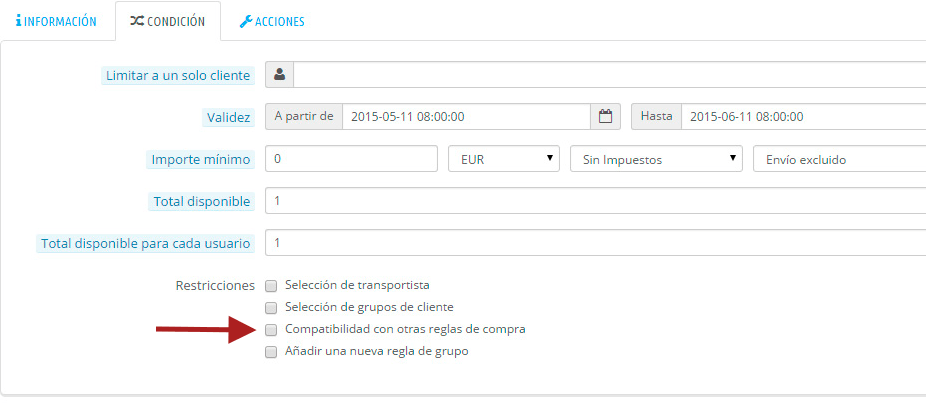The width and height of the screenshot is (926, 406).
Task: Click the customer user icon
Action: (279, 75)
